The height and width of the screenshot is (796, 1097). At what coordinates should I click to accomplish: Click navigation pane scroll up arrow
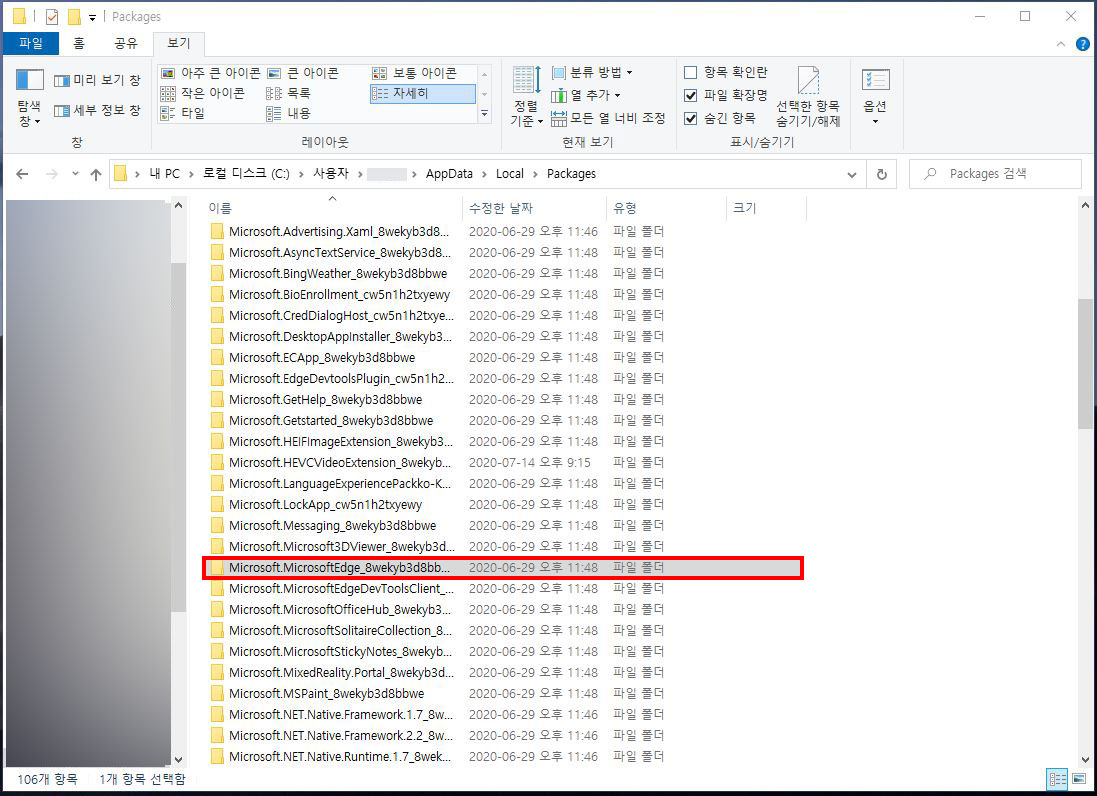(x=178, y=206)
